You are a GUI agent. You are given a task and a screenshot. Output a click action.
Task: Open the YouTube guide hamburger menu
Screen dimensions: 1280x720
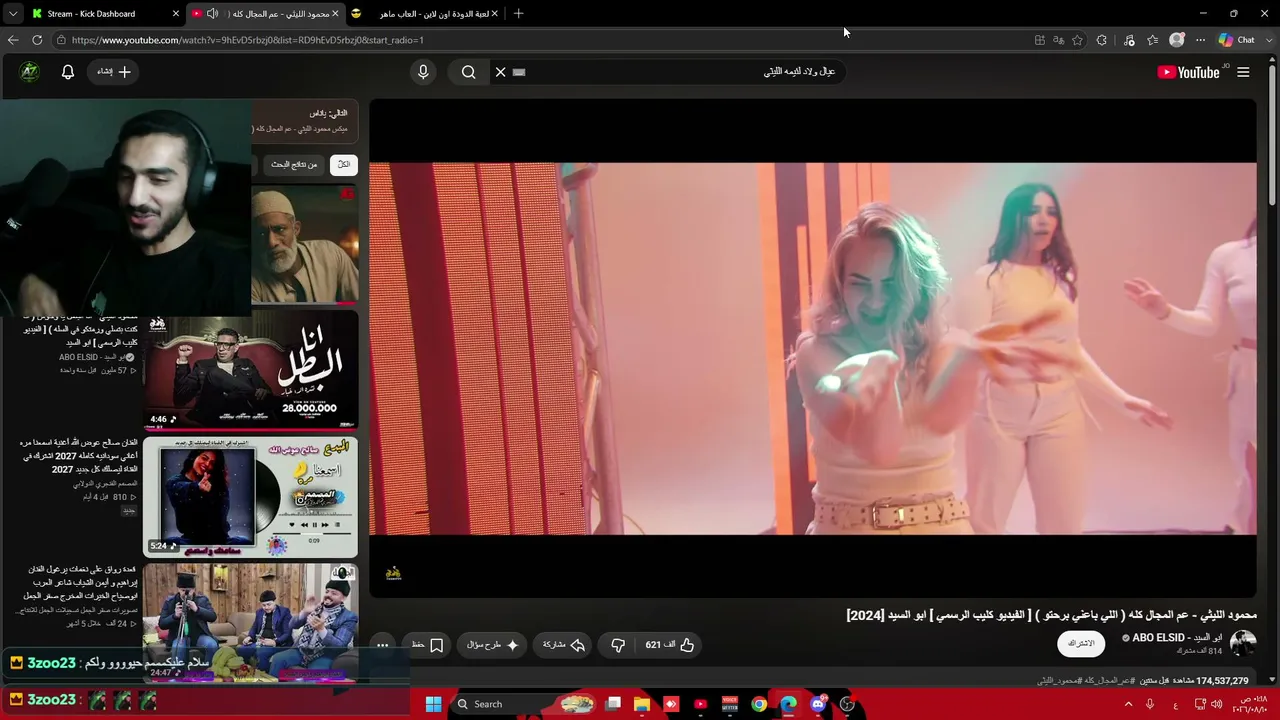pyautogui.click(x=1243, y=72)
